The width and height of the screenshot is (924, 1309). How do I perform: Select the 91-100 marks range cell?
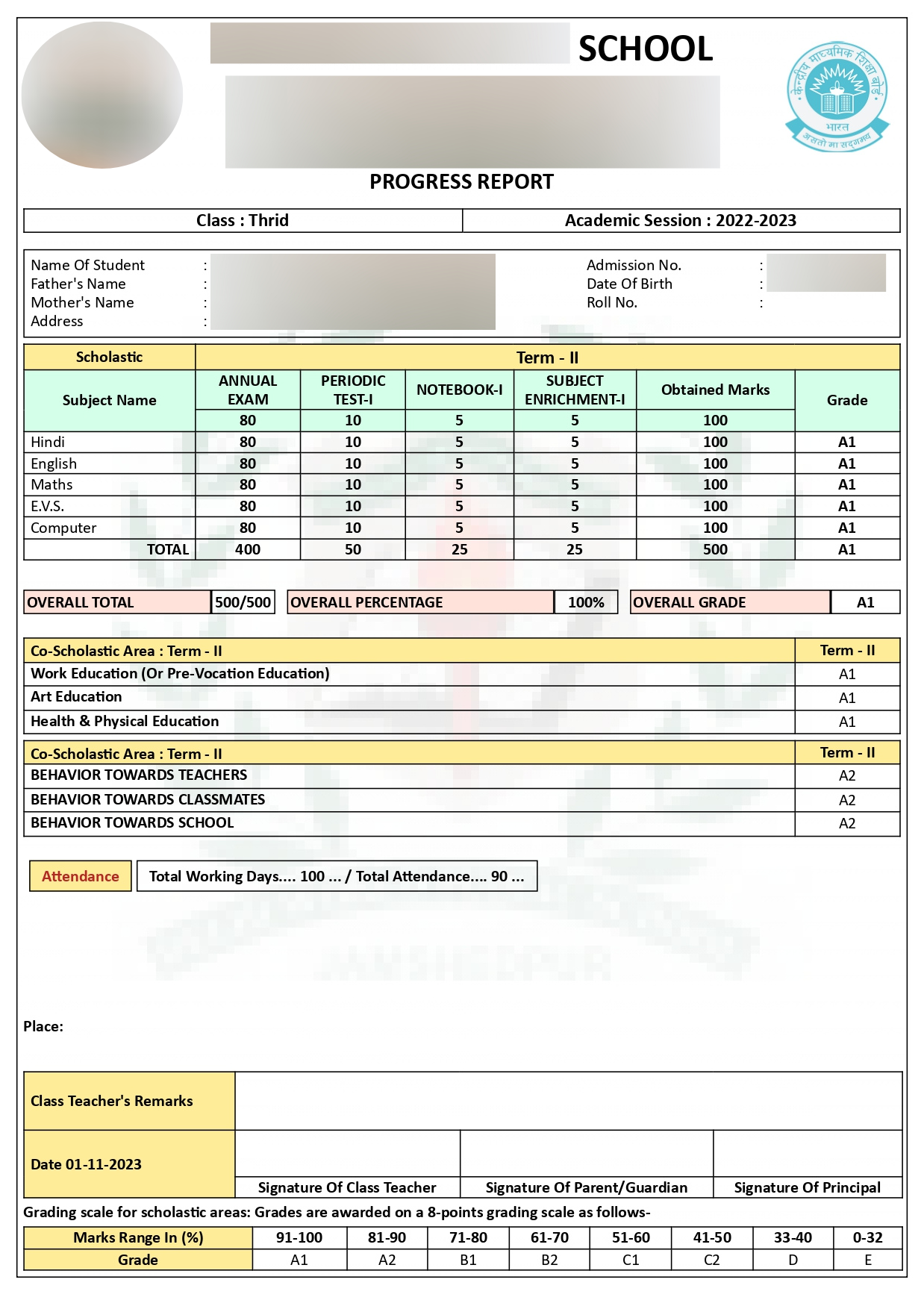coord(299,1237)
